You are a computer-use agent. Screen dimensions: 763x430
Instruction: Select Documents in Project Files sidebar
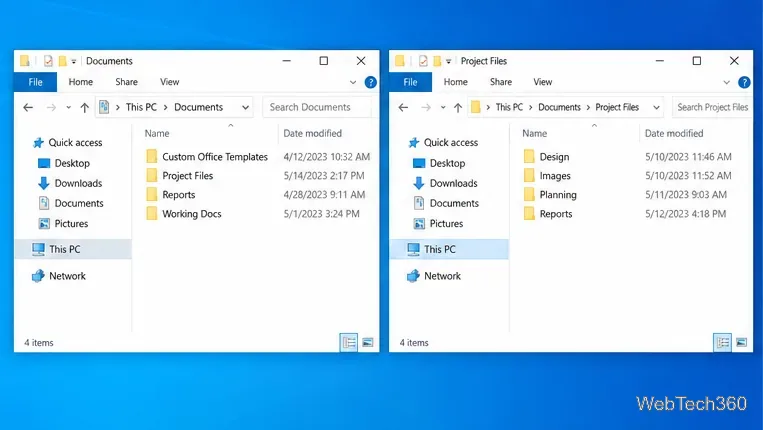click(446, 203)
